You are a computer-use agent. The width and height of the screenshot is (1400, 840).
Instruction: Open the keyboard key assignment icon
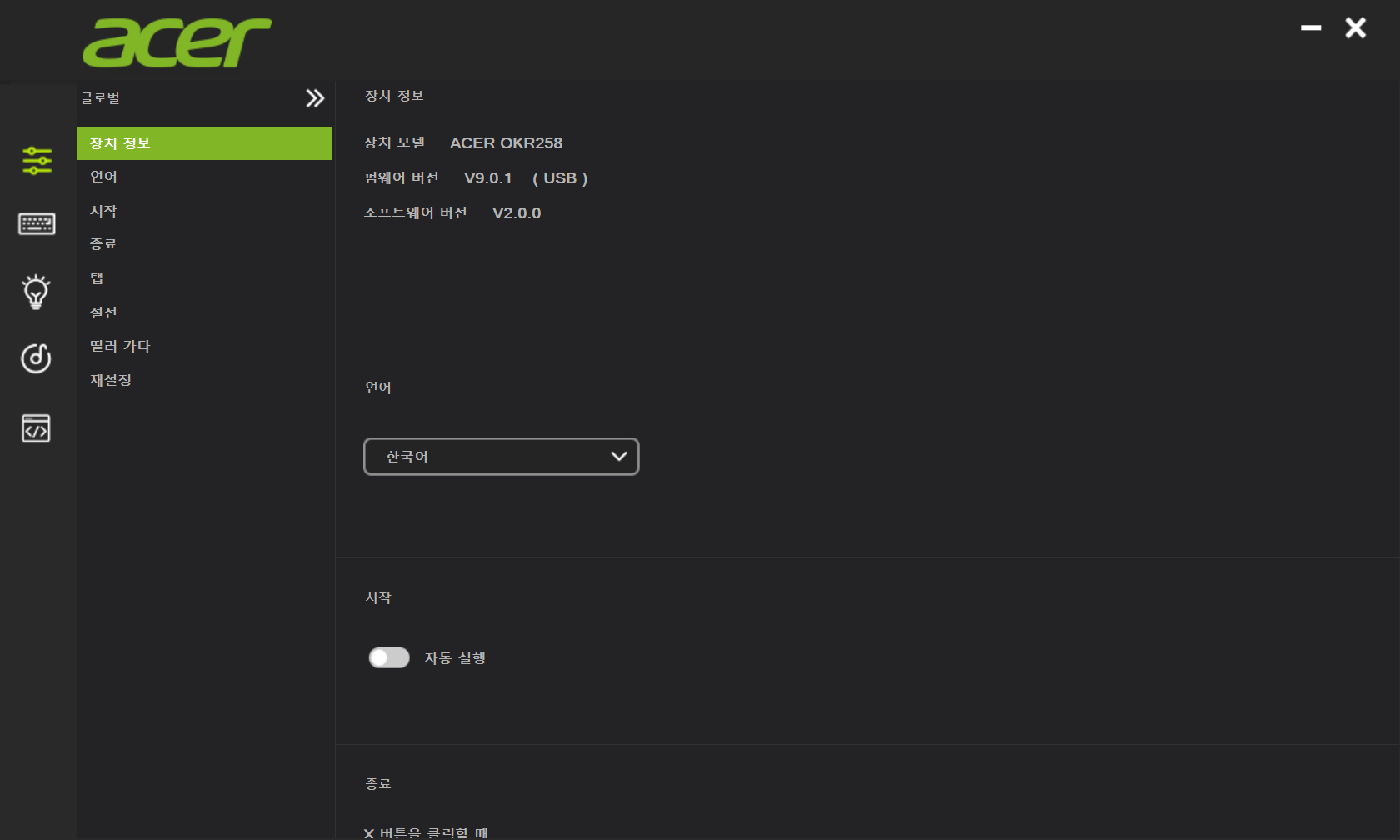[37, 223]
